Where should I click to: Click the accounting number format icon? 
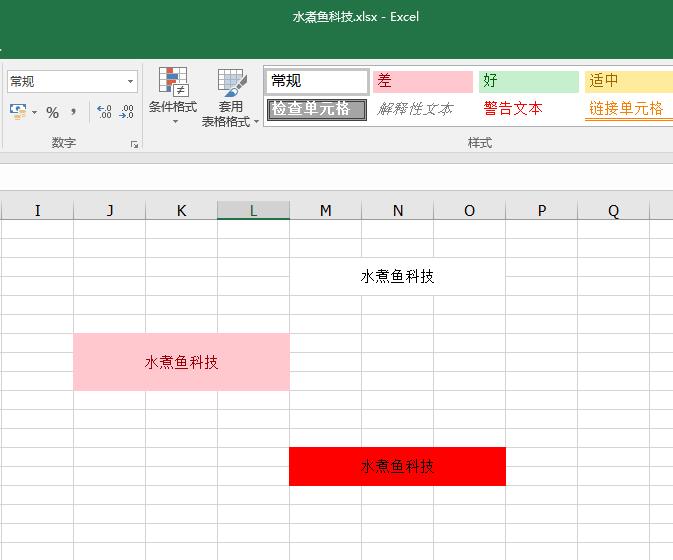[18, 112]
